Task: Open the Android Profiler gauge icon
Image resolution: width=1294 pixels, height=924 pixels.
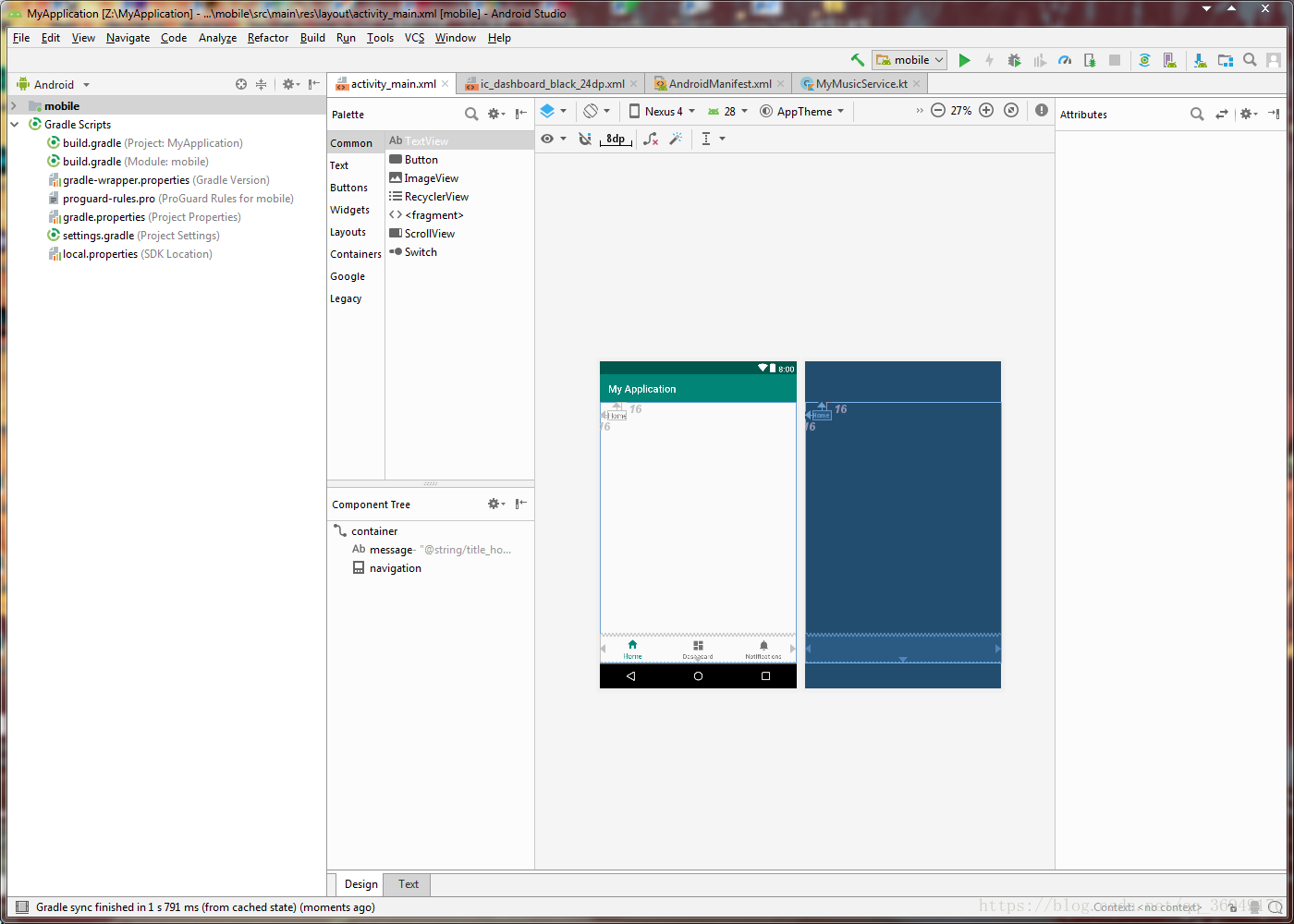Action: (1065, 60)
